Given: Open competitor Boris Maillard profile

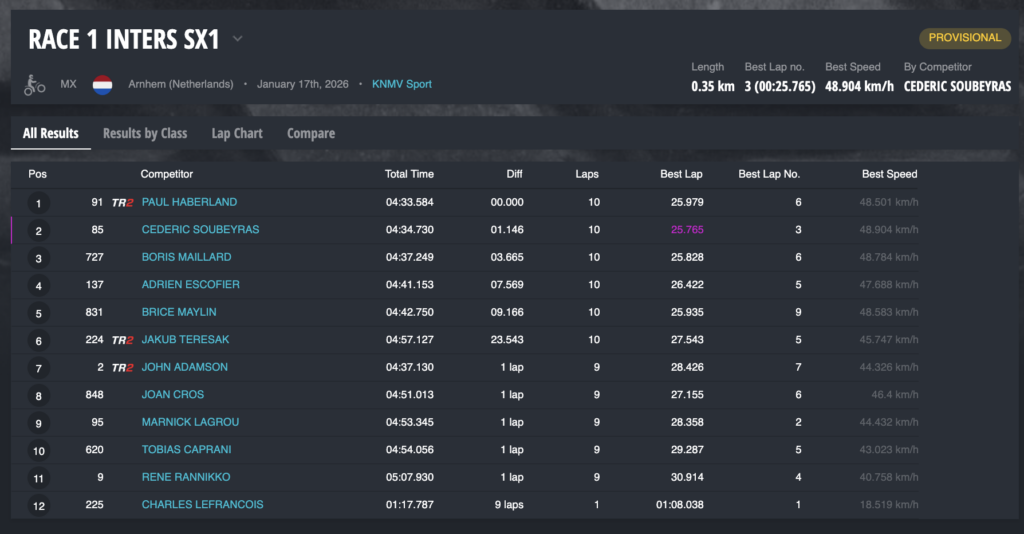Looking at the screenshot, I should click(186, 257).
